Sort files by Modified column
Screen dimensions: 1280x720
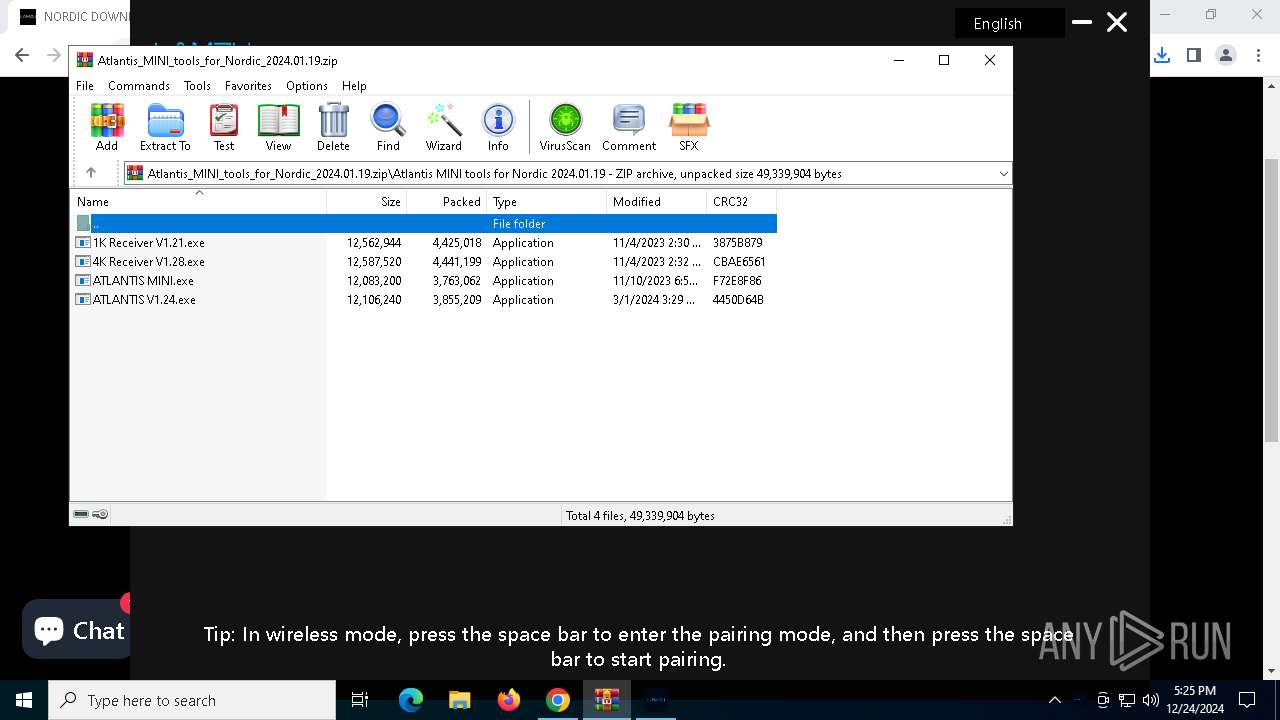[x=656, y=202]
